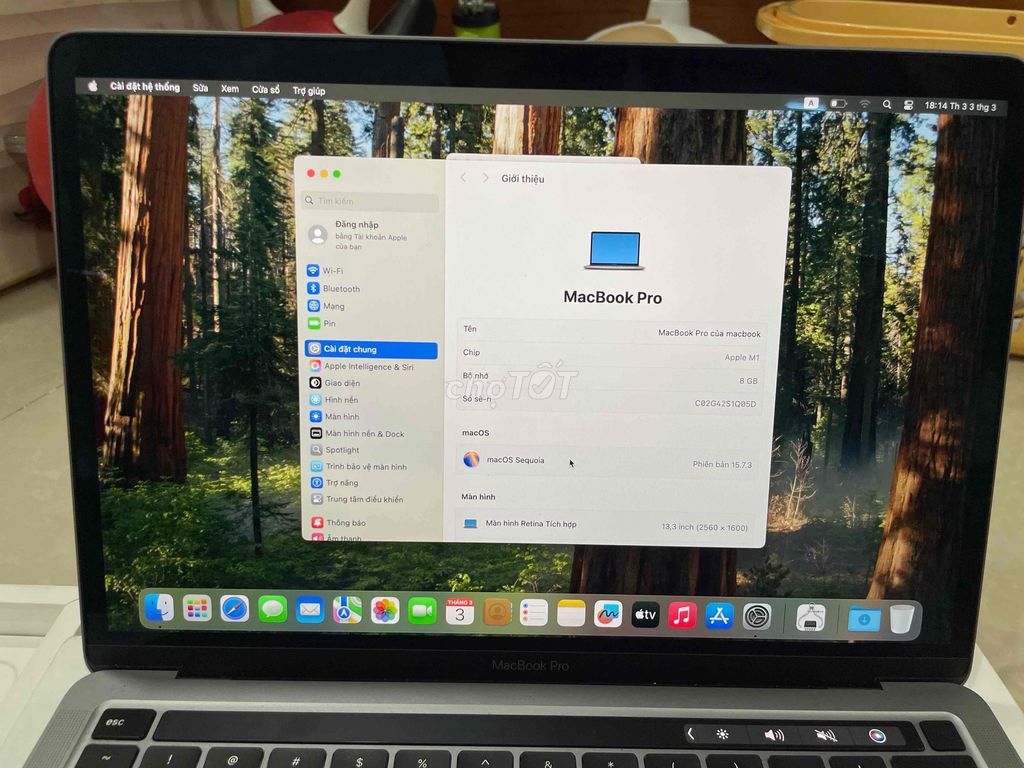Open the input source menu in the menu bar
The image size is (1024, 768).
[x=812, y=101]
